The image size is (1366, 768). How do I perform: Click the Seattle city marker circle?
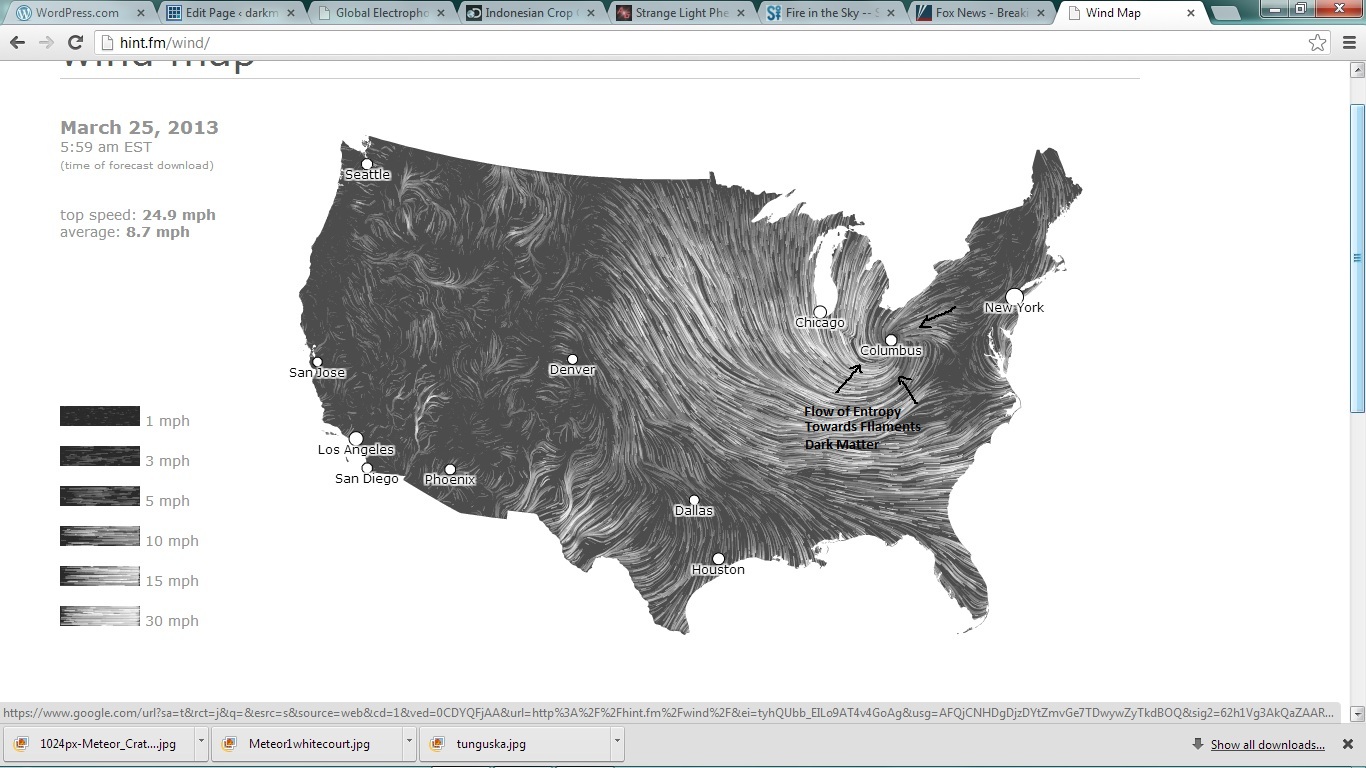coord(367,164)
